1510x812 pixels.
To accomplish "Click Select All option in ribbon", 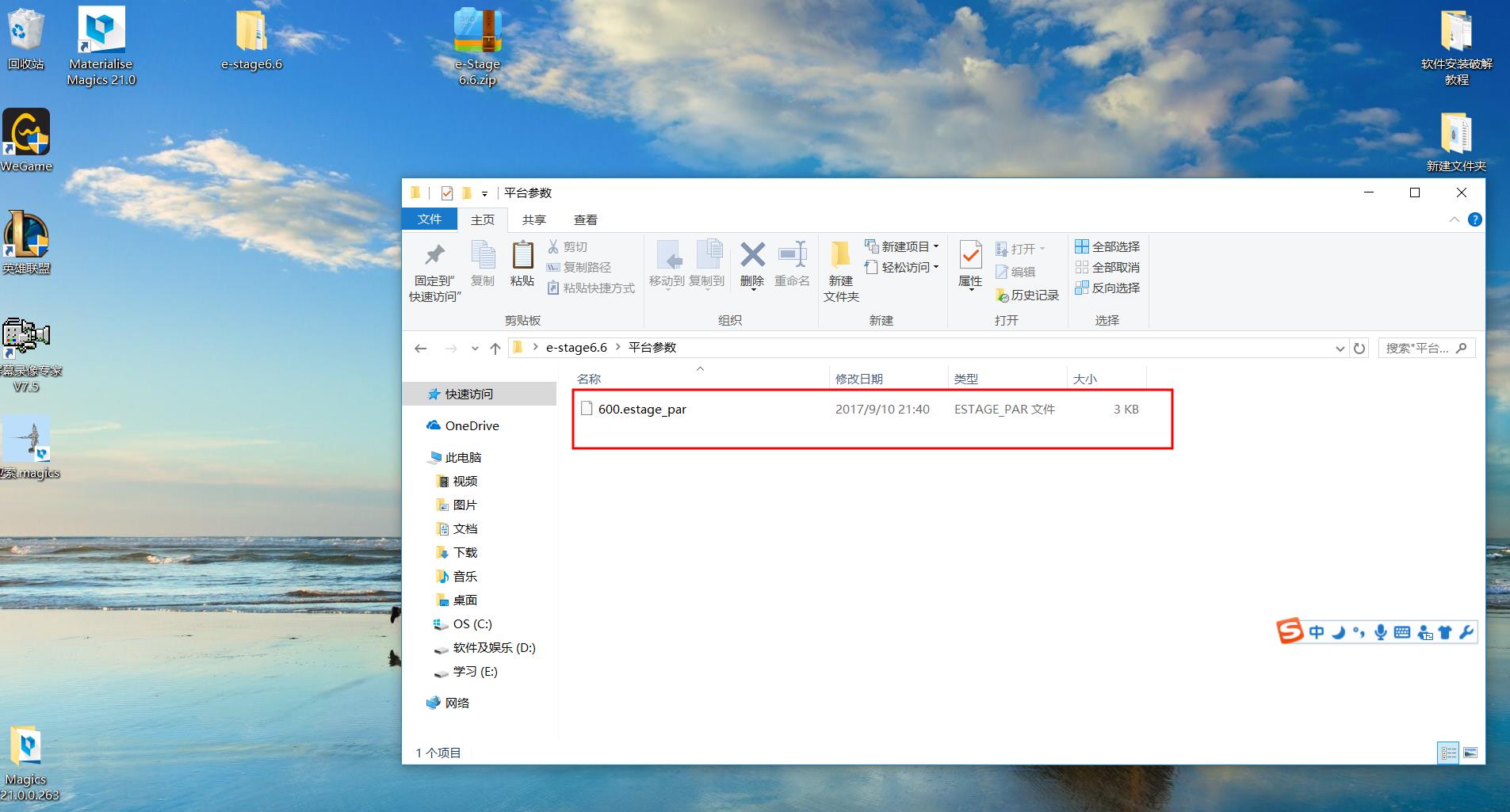I will coord(1107,246).
